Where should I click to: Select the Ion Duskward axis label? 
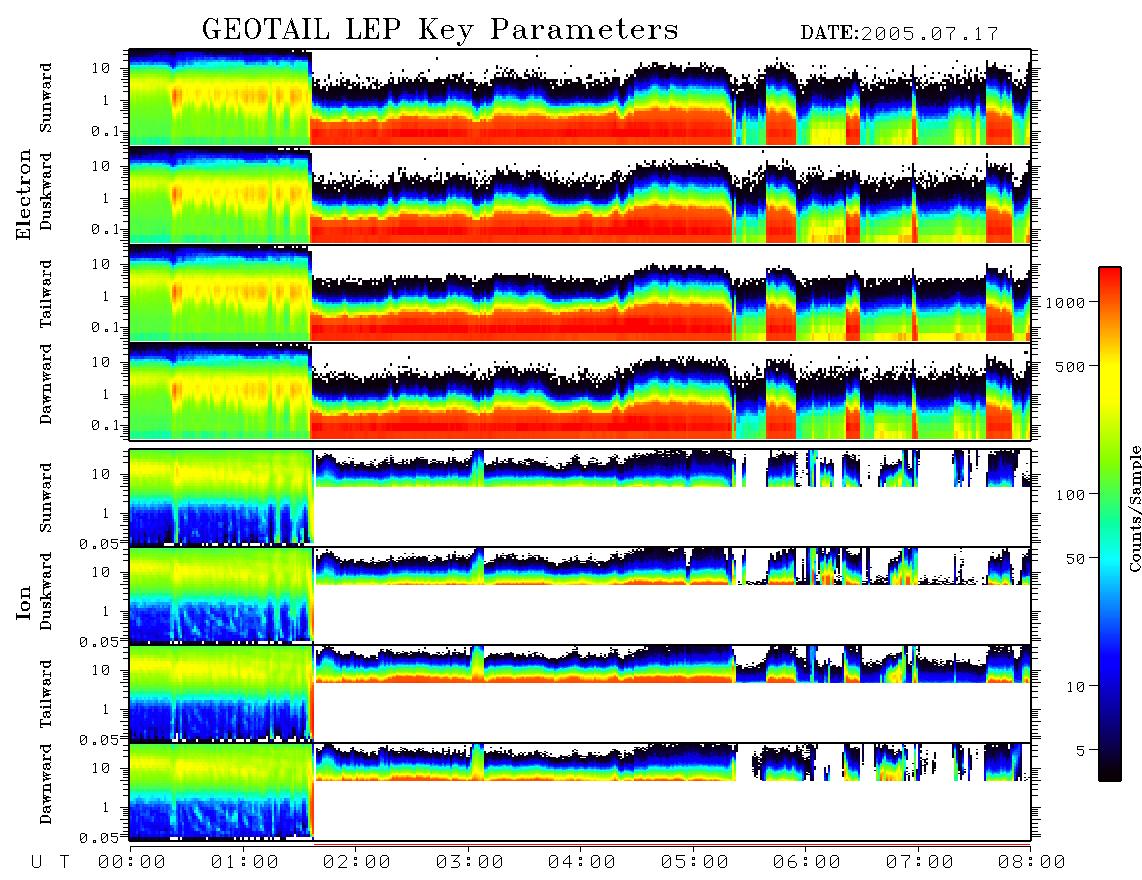(x=46, y=591)
